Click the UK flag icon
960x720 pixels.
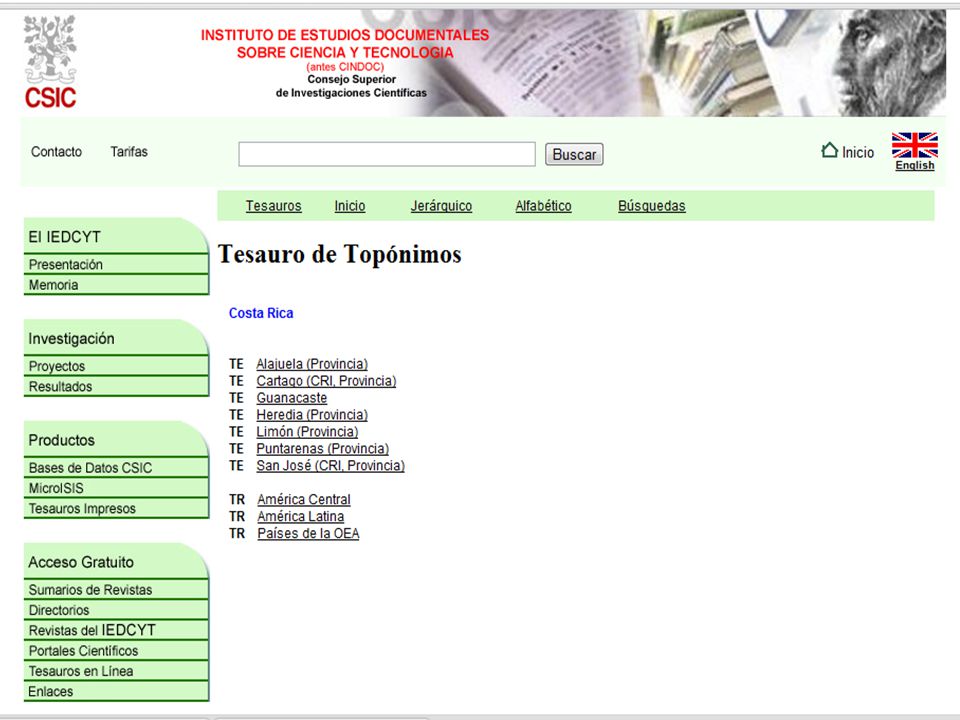(x=915, y=145)
